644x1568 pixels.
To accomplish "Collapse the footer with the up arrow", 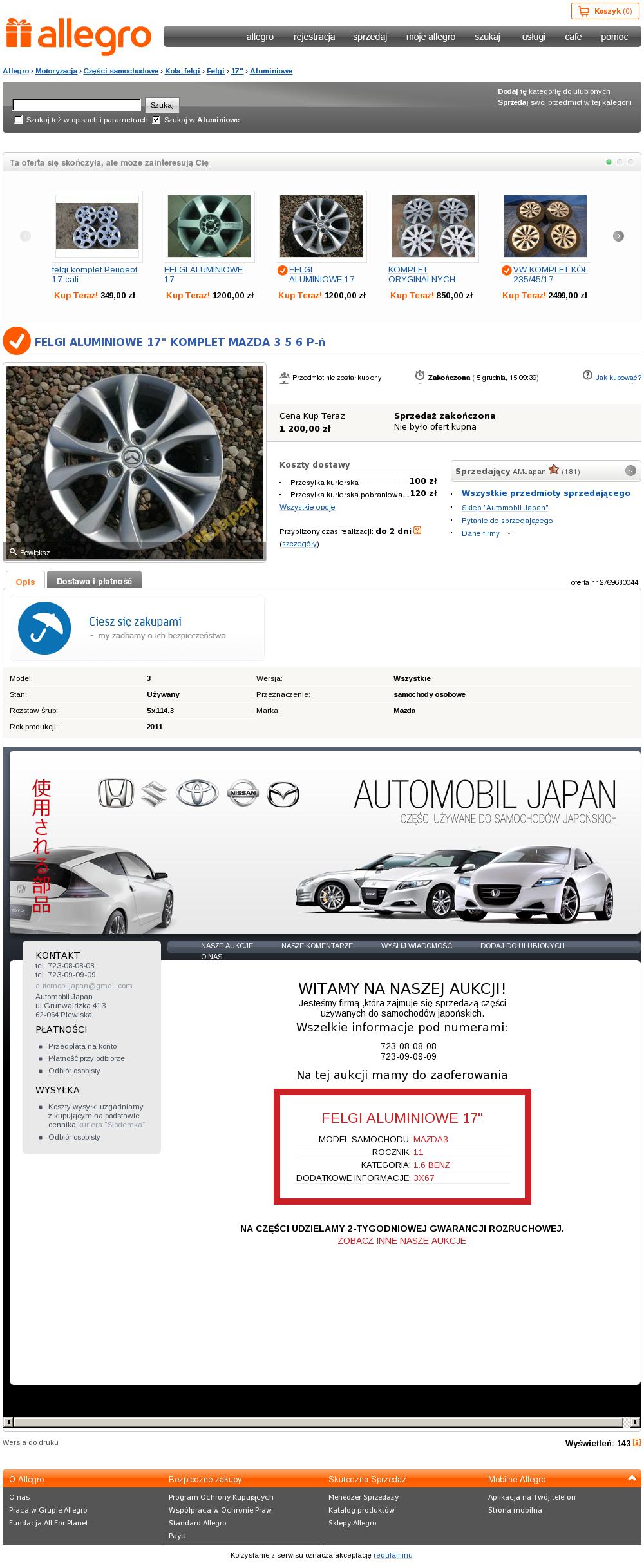I will coord(630,1478).
